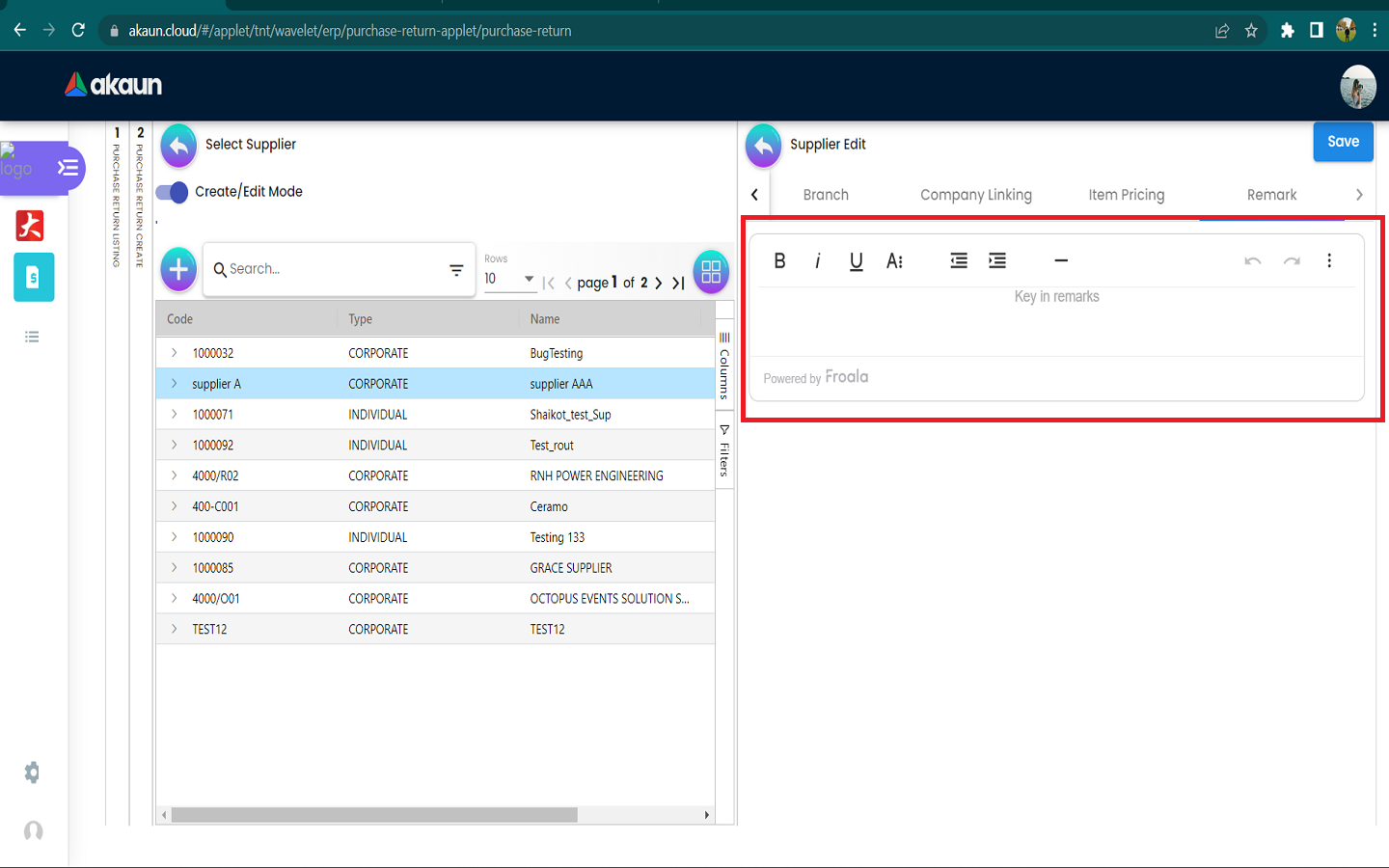The image size is (1389, 868).
Task: Click the blue plus add supplier button
Action: pos(178,269)
